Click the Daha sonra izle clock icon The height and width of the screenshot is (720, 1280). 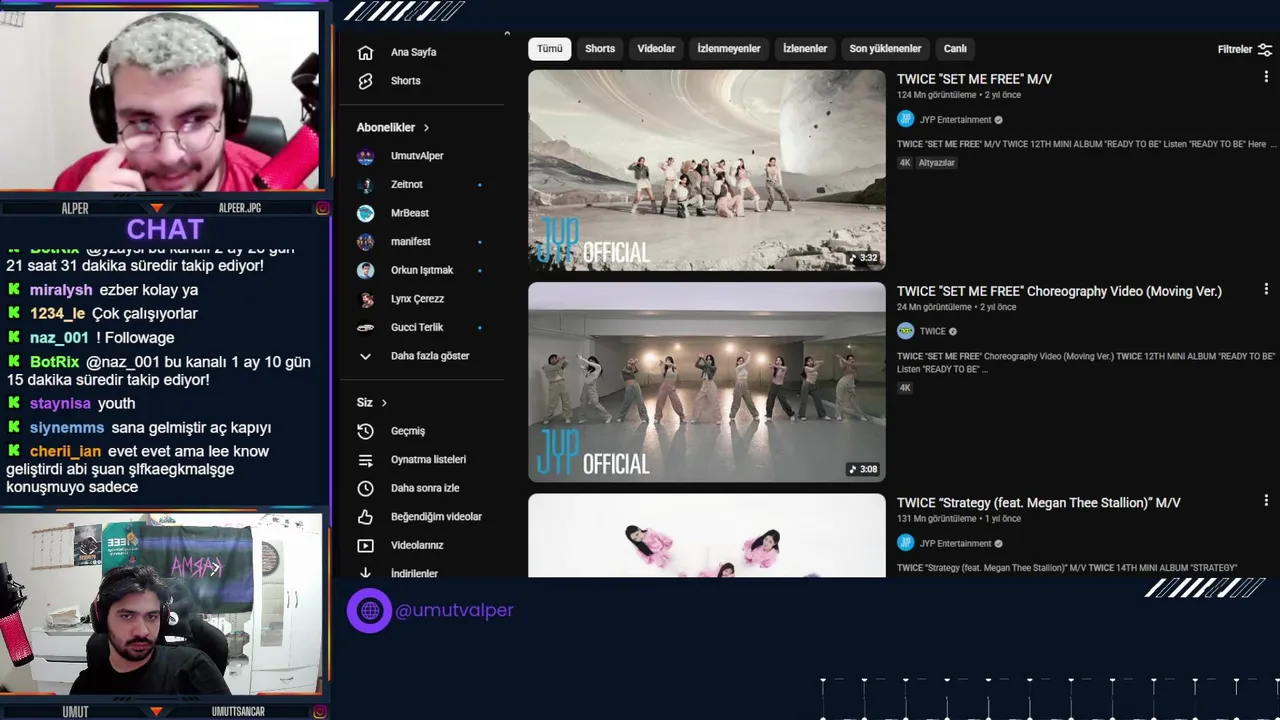(365, 488)
